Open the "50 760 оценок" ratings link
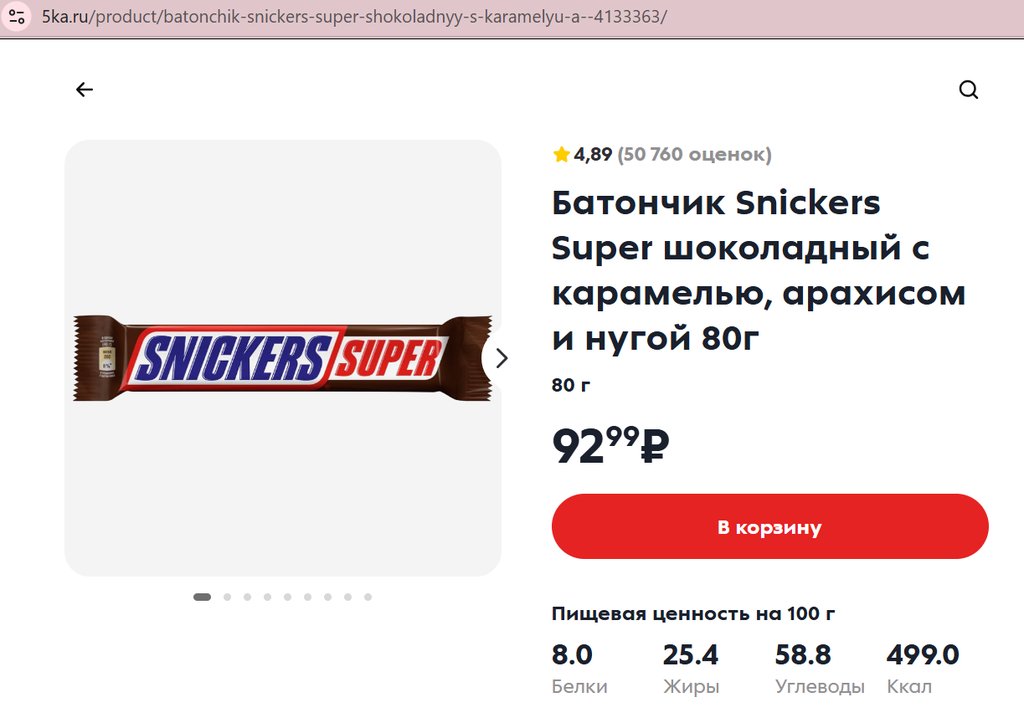 (694, 155)
